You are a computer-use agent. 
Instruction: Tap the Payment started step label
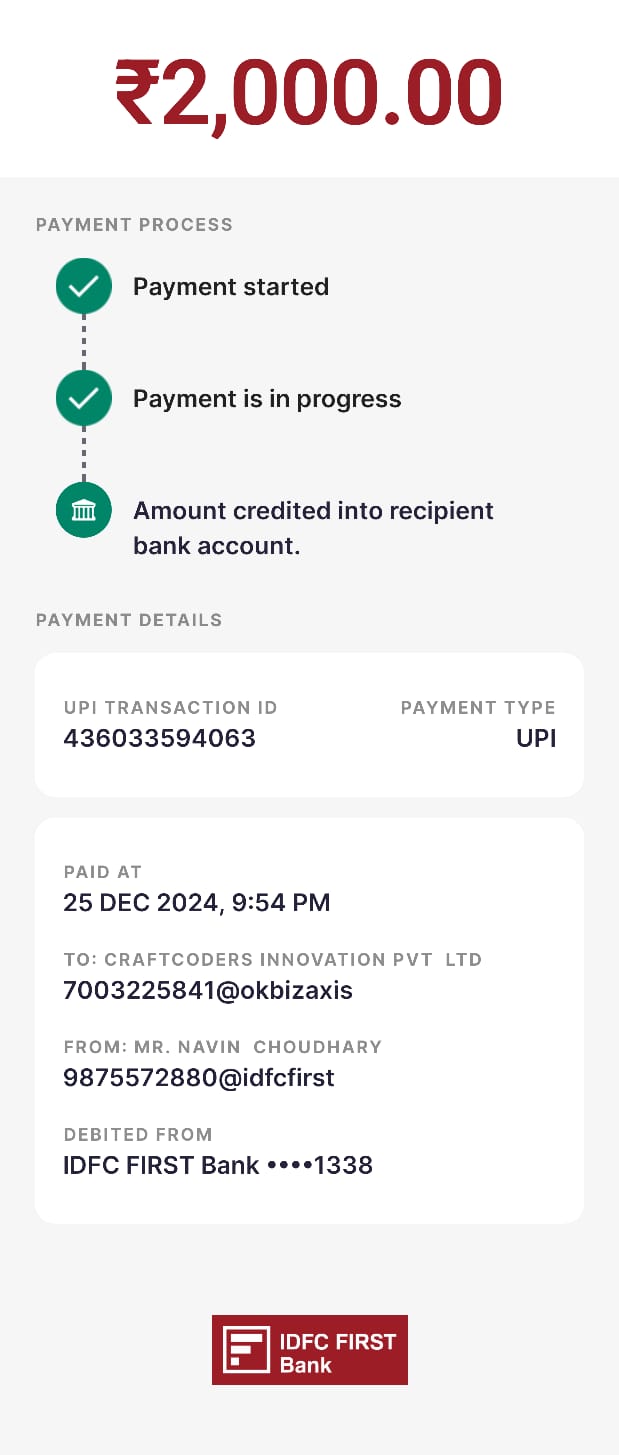[231, 287]
